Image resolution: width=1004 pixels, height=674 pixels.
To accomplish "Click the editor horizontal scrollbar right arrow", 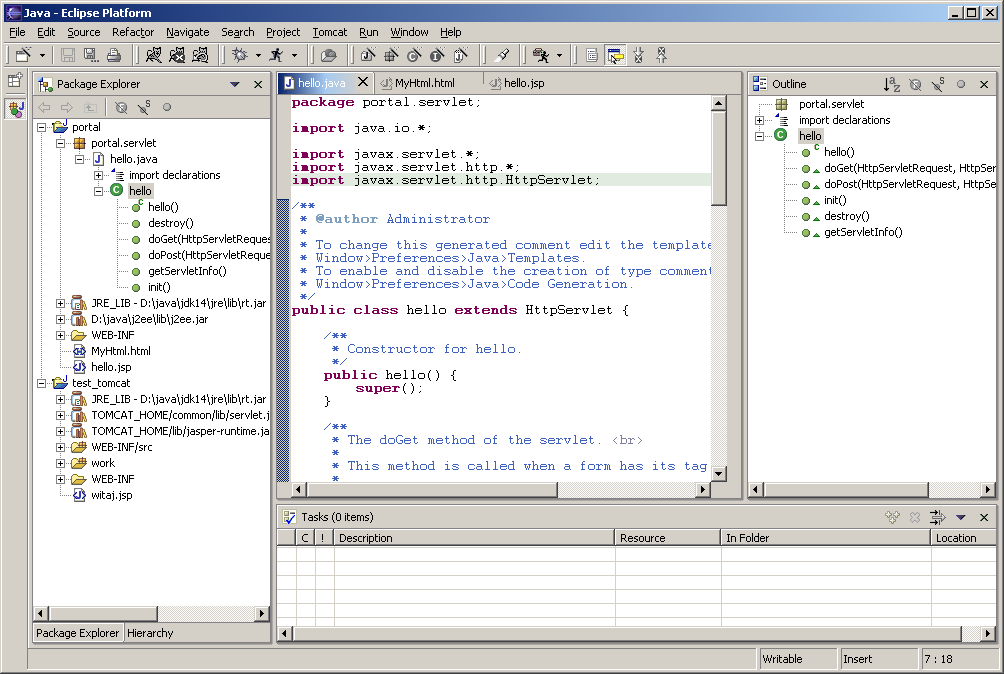I will click(x=703, y=490).
